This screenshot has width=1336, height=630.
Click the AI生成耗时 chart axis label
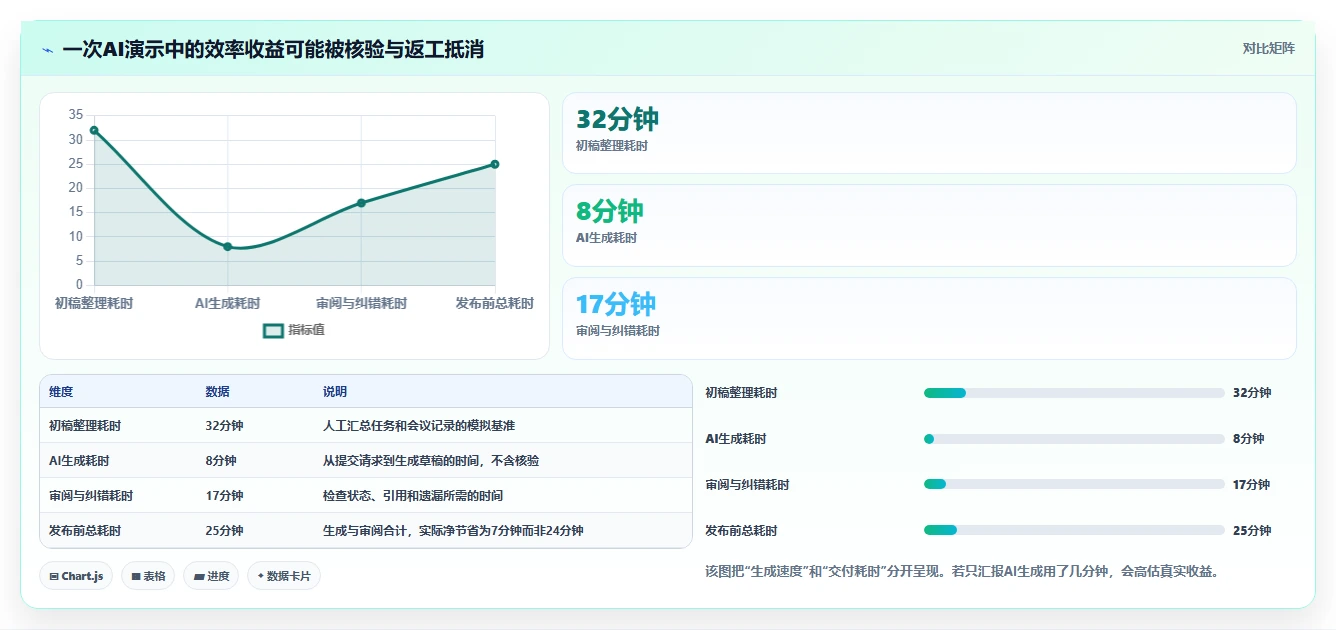click(x=228, y=303)
